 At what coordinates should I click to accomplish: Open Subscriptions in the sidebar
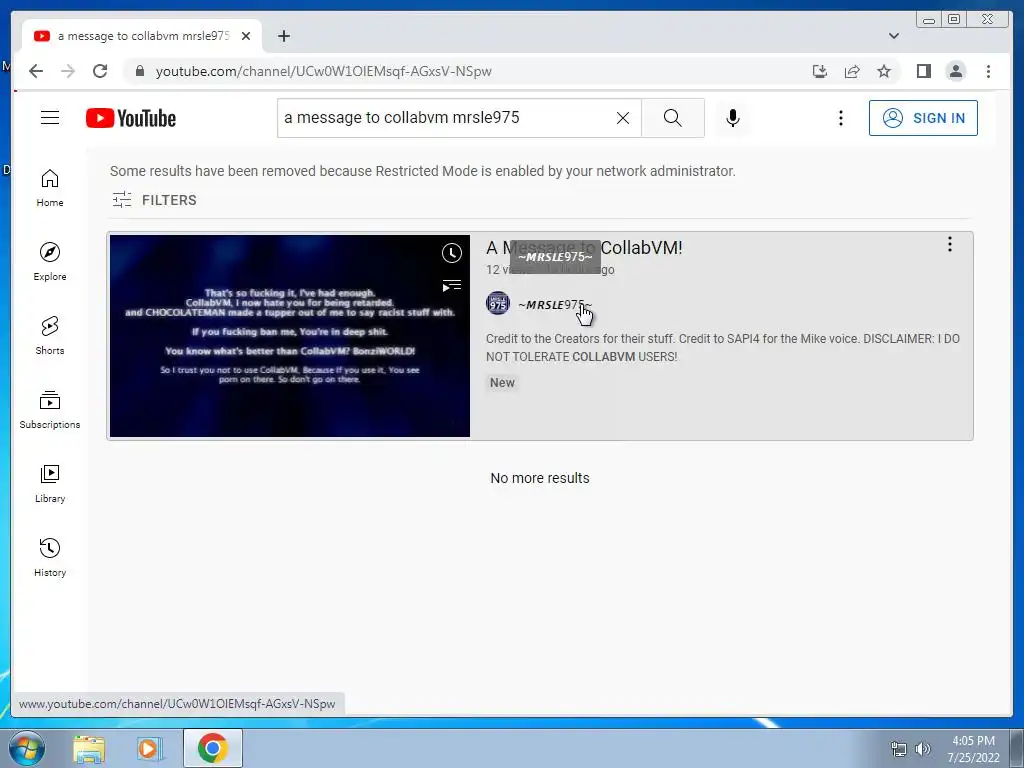tap(50, 409)
